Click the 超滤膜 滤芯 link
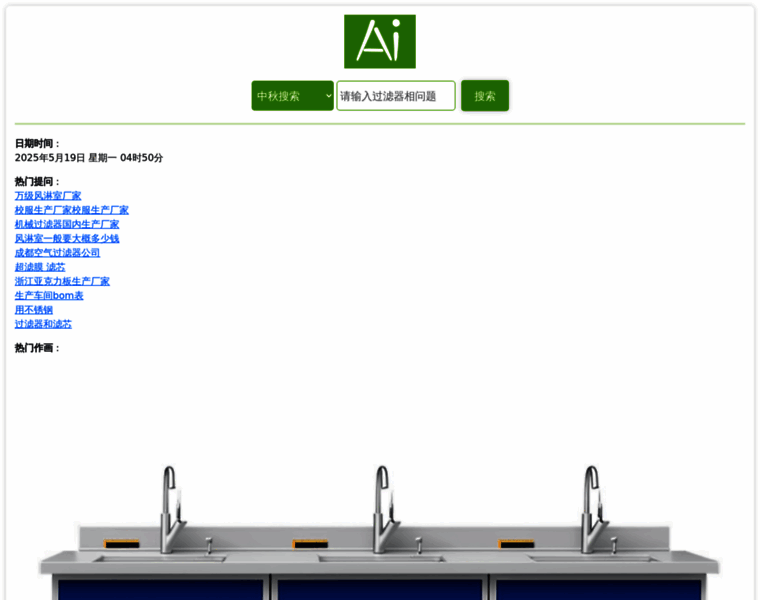This screenshot has height=600, width=760. pyautogui.click(x=40, y=267)
